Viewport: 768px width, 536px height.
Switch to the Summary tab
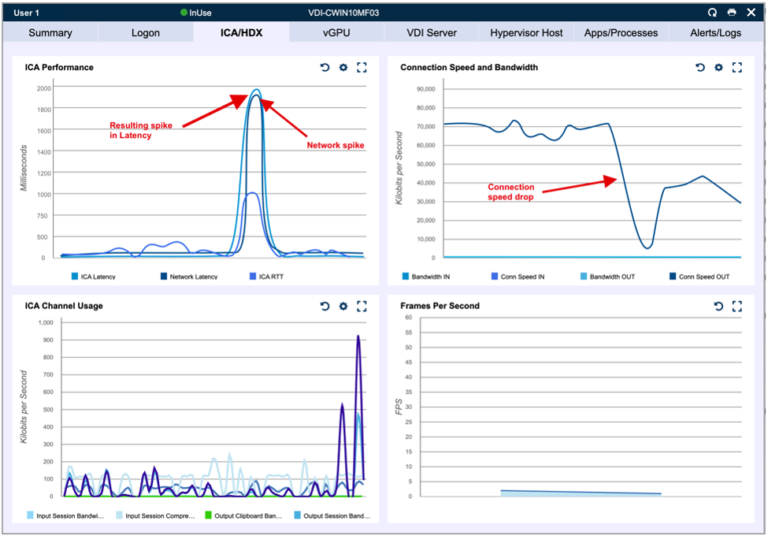click(x=50, y=33)
